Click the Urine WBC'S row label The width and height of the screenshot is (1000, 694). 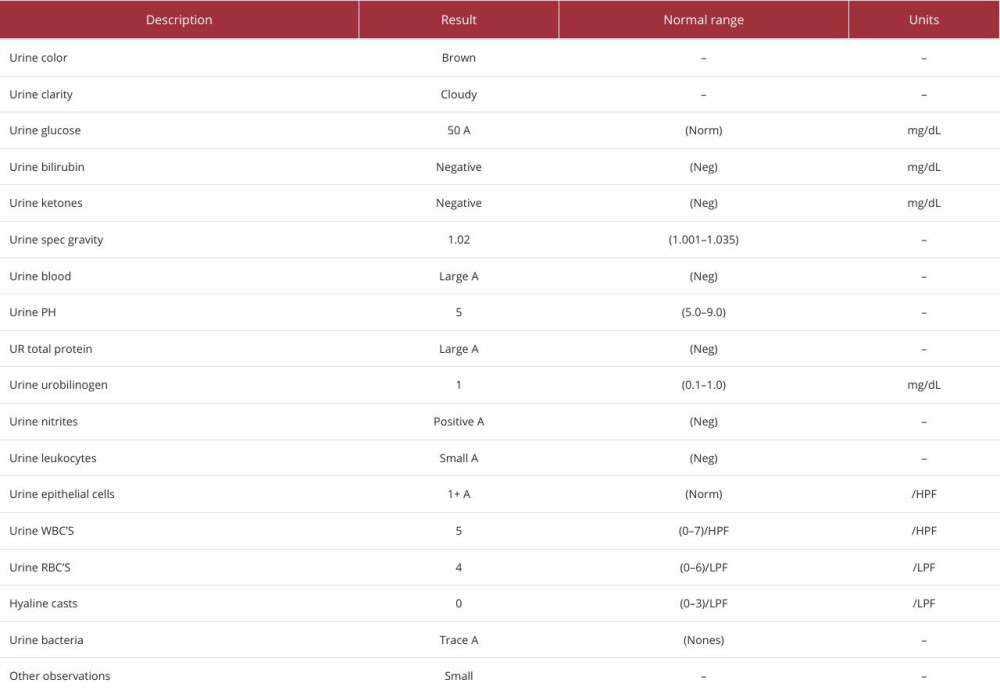tap(42, 531)
